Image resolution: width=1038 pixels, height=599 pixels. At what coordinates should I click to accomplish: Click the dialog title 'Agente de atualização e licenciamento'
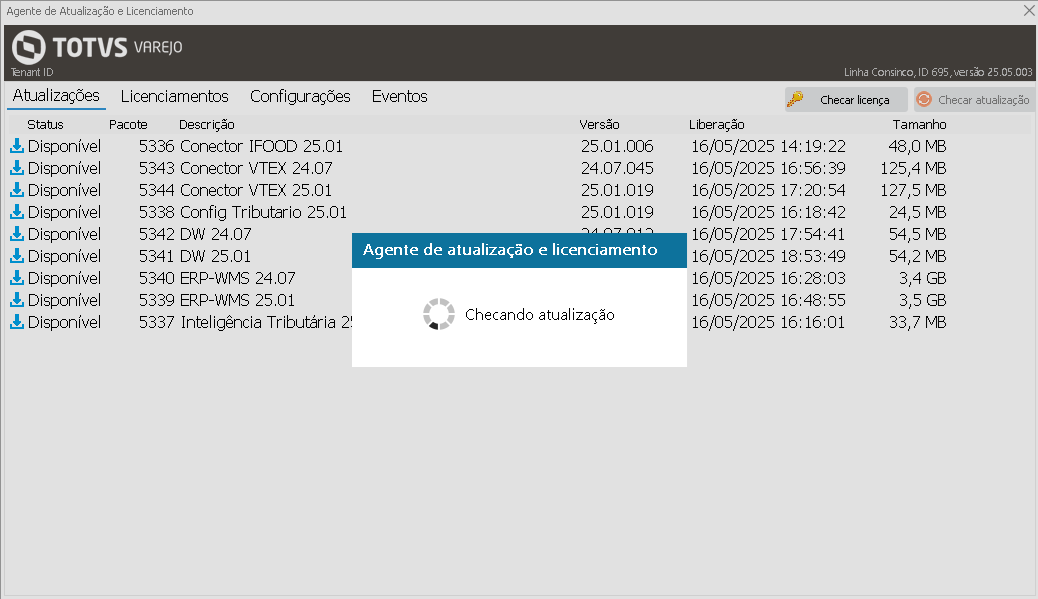pyautogui.click(x=510, y=250)
